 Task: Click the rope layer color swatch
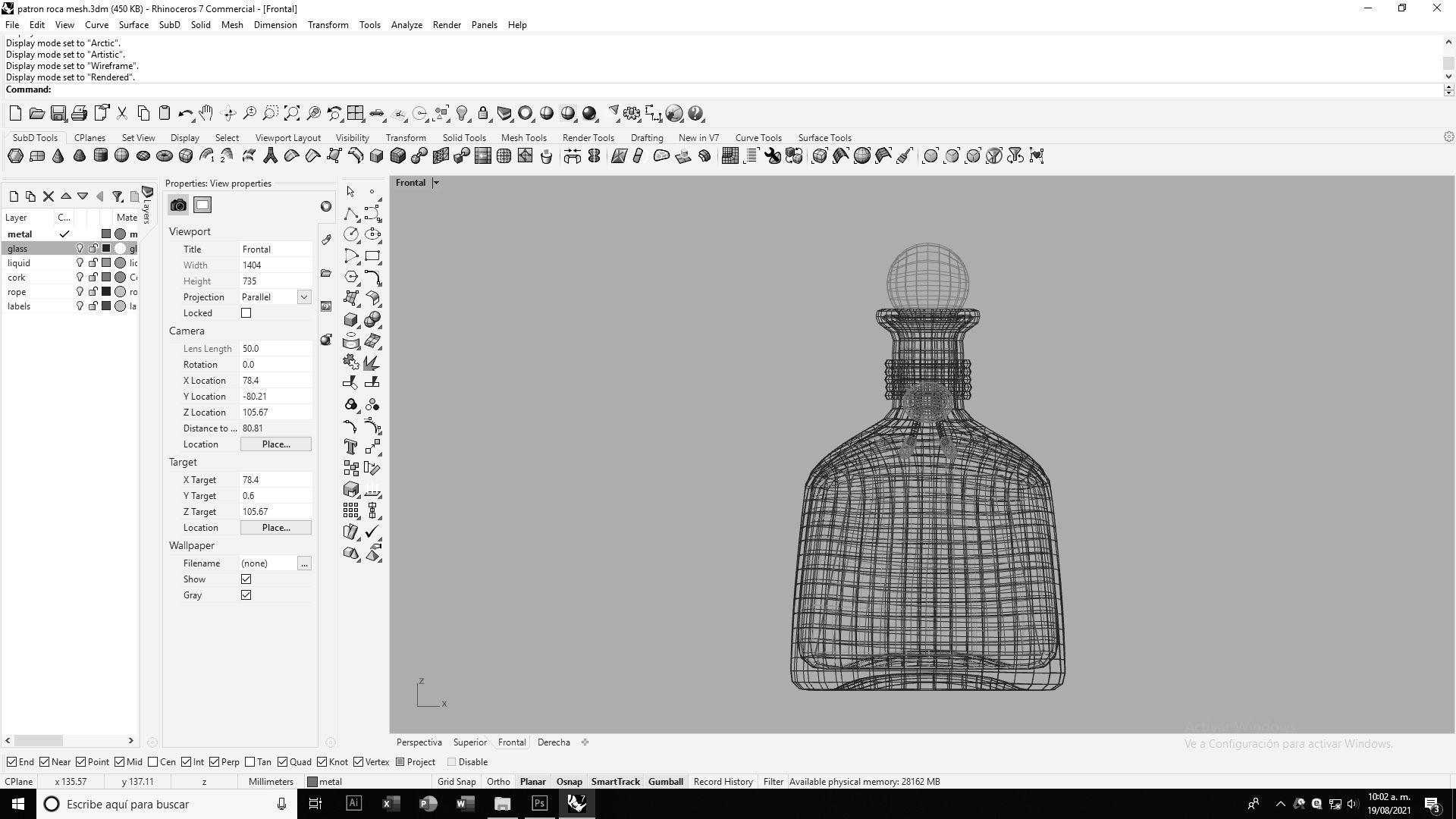click(x=106, y=292)
